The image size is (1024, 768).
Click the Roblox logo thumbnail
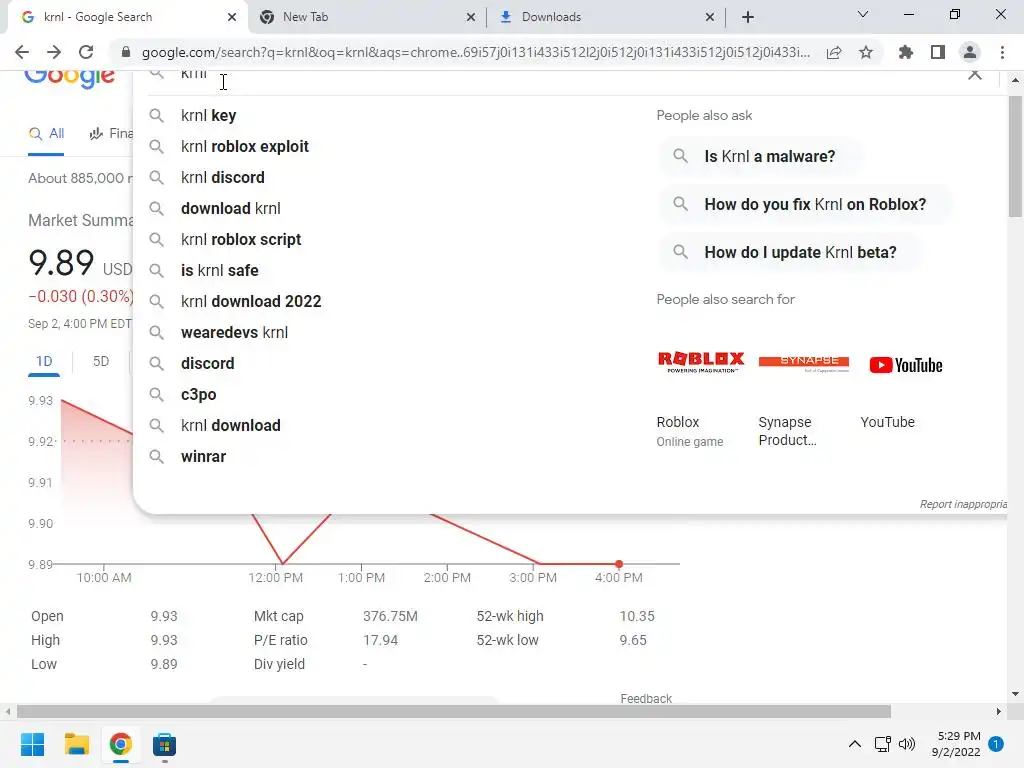[x=701, y=362]
